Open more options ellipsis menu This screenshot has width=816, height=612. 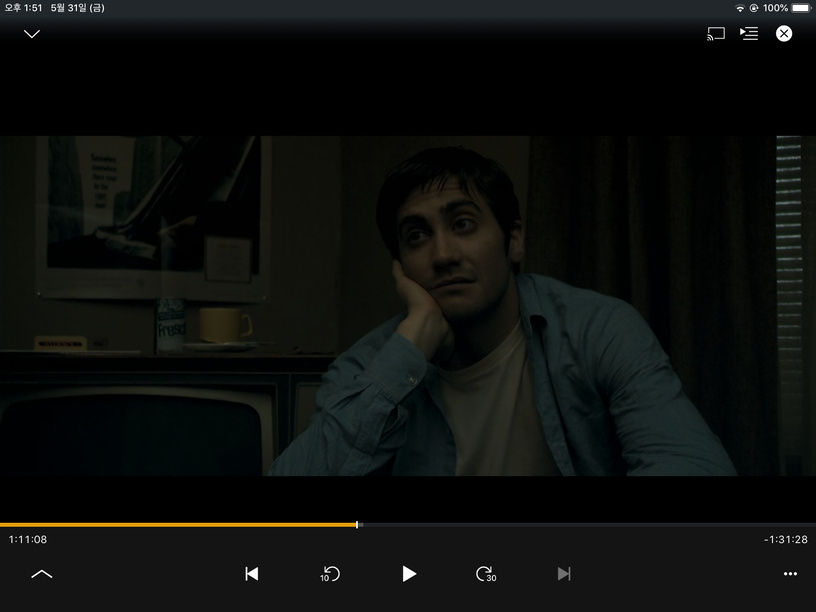click(790, 574)
